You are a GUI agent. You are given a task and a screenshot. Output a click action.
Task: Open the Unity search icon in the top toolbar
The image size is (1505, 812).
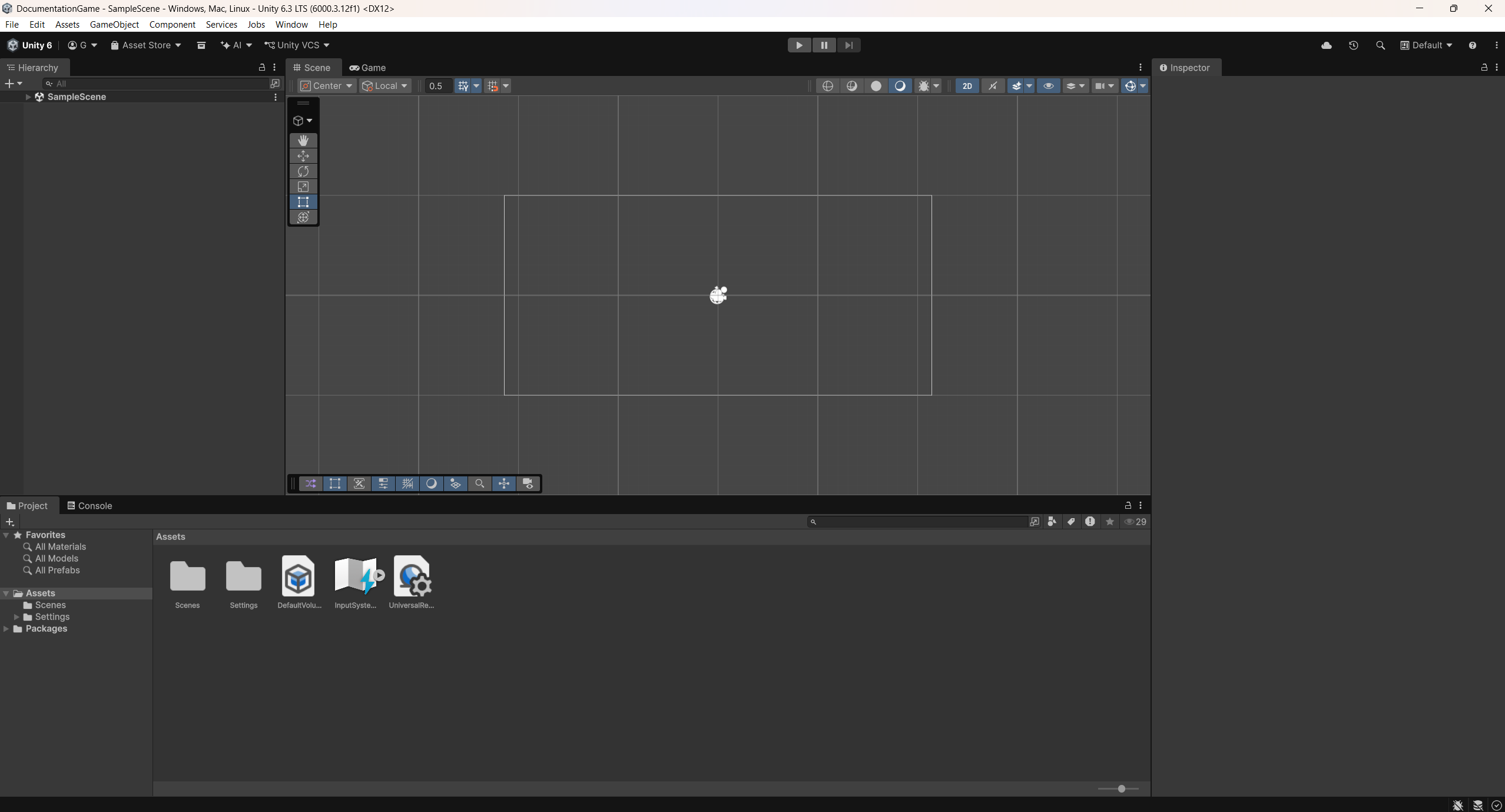click(1380, 45)
